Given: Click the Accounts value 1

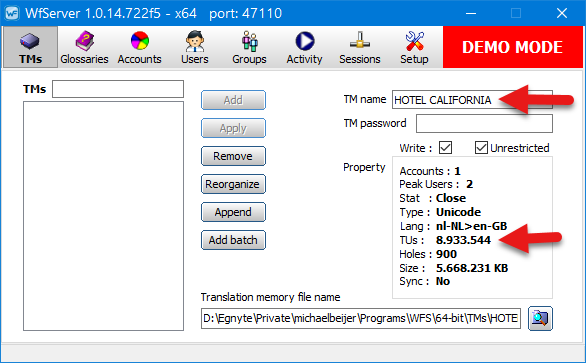Looking at the screenshot, I should tap(457, 171).
